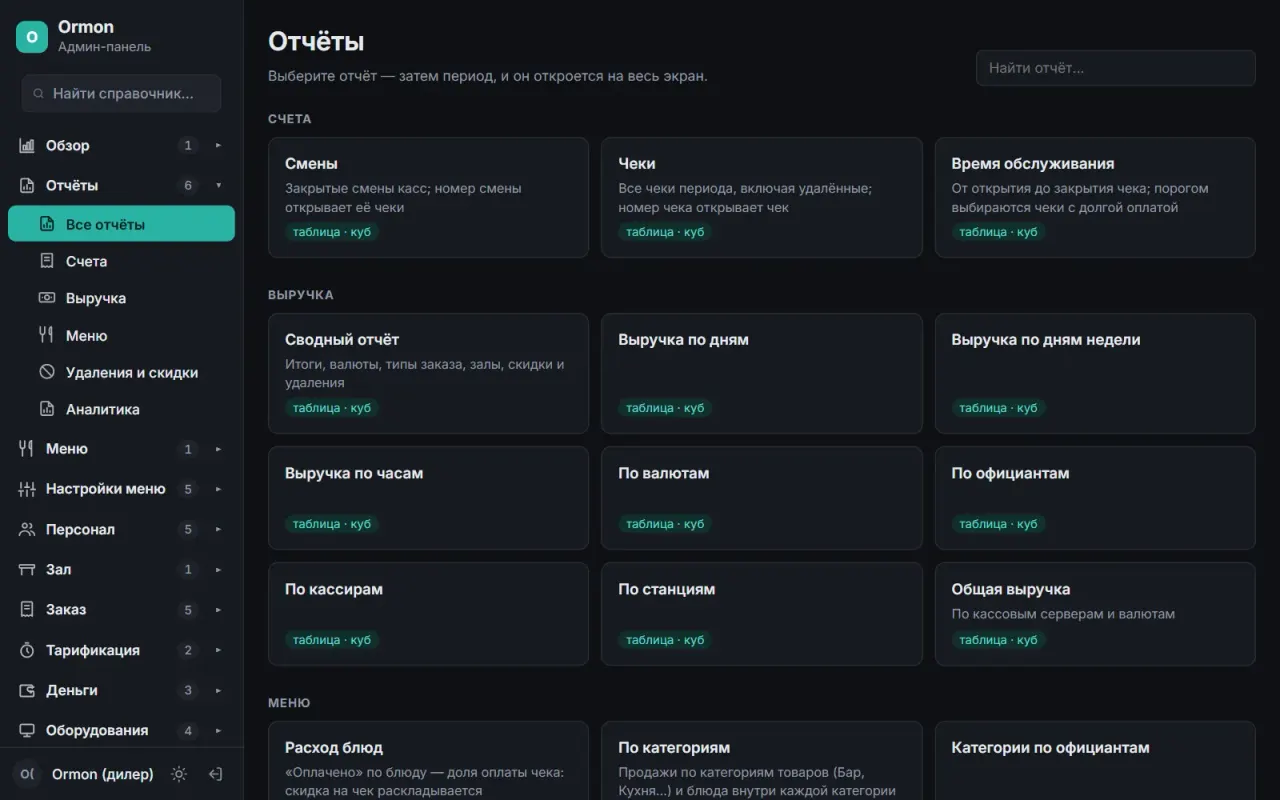This screenshot has width=1280, height=800.
Task: Click the Выручка banknote icon
Action: 47,298
